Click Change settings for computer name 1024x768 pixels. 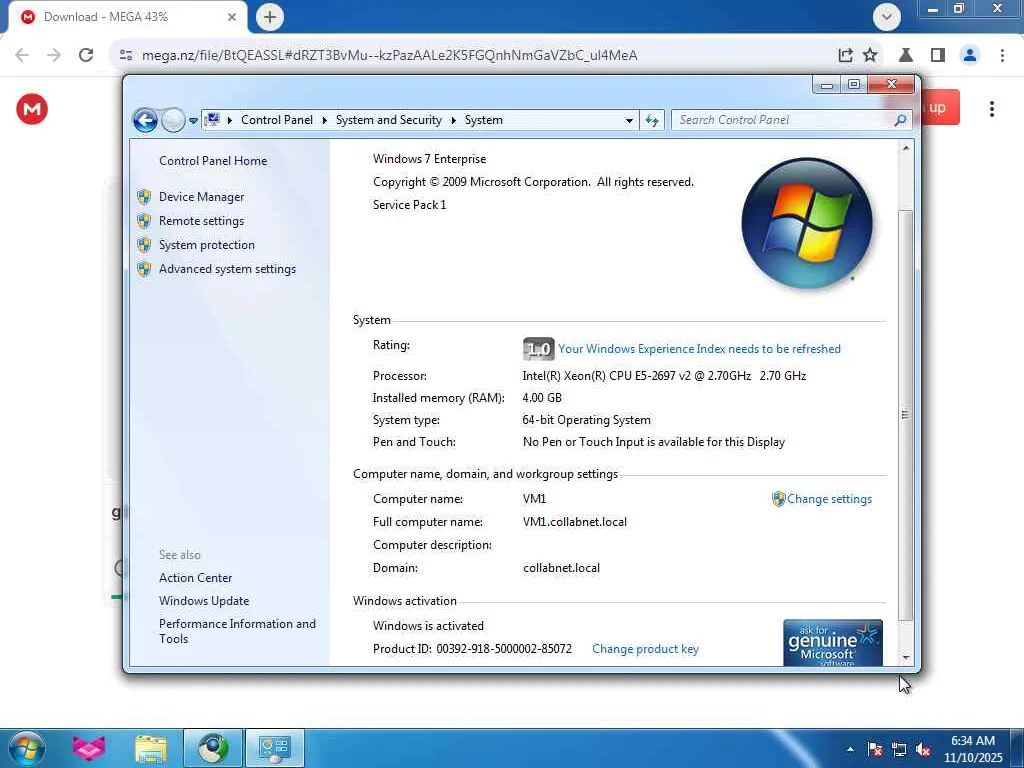(x=829, y=499)
